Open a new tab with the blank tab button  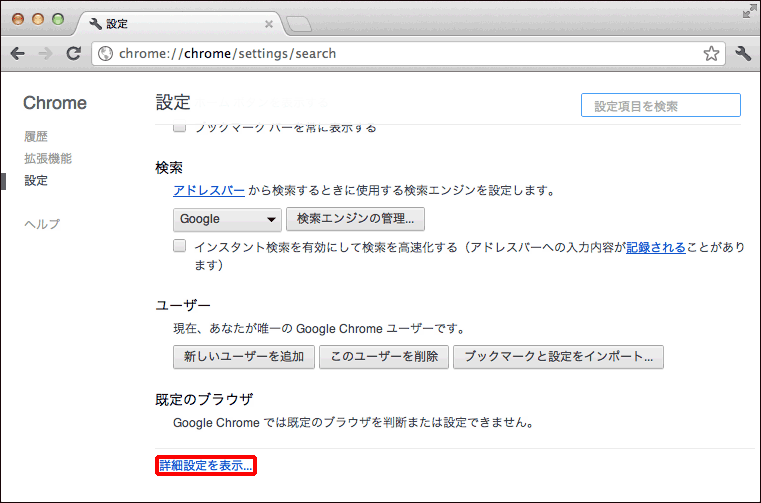pyautogui.click(x=298, y=24)
